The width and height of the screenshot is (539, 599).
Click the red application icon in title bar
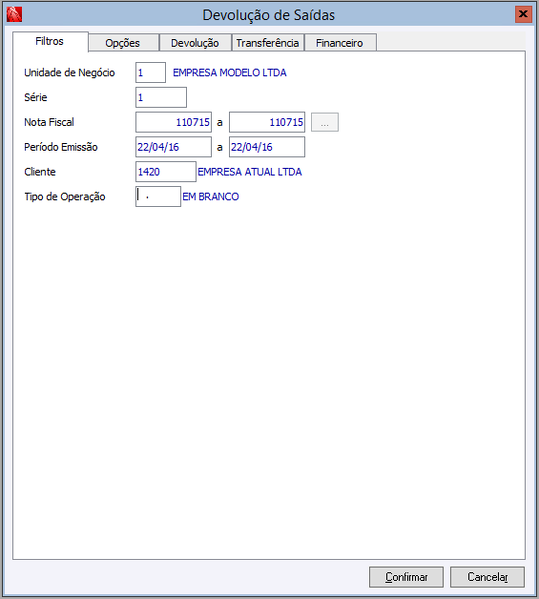pos(14,15)
